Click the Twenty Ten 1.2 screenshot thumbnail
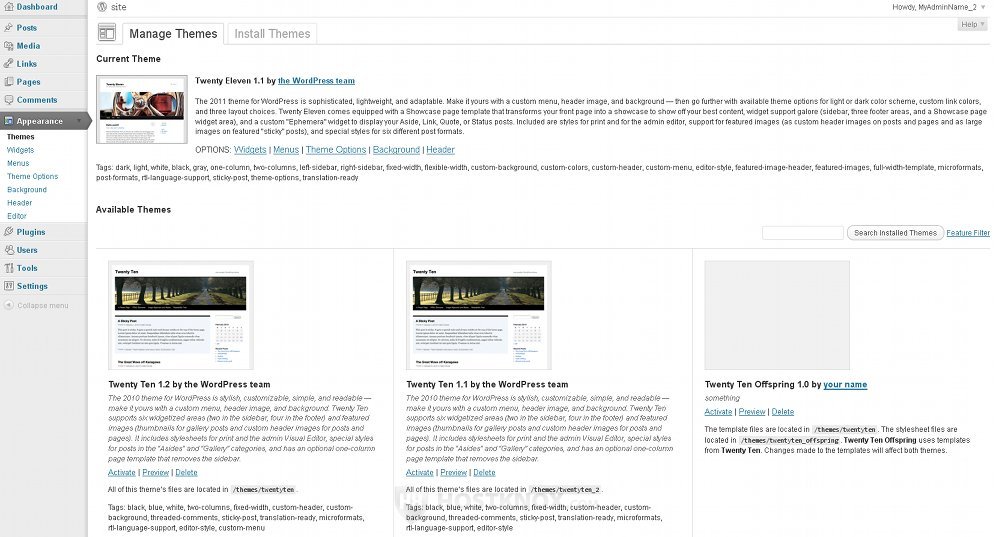The image size is (996, 537). (x=181, y=315)
